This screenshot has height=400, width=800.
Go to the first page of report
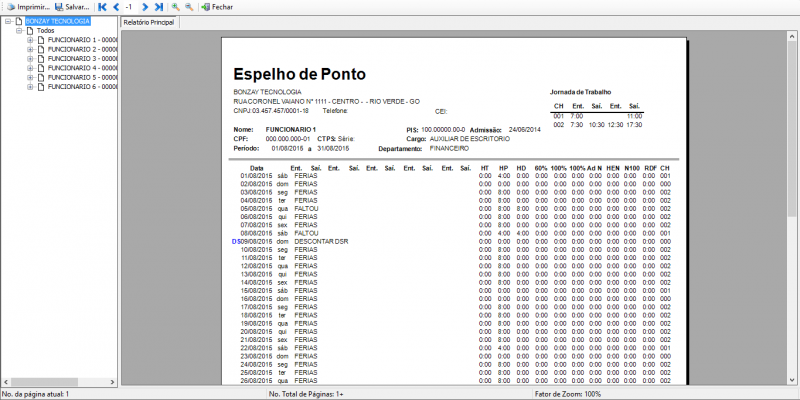click(102, 7)
